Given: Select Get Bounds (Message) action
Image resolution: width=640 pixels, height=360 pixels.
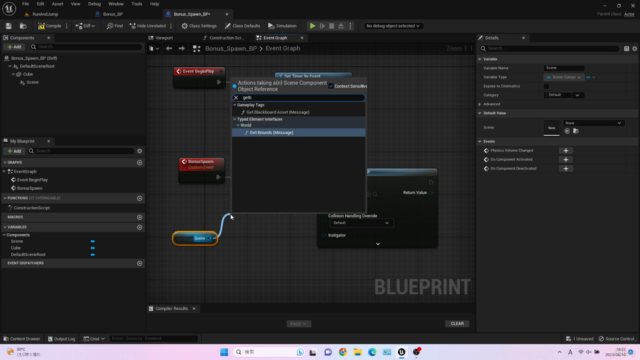Looking at the screenshot, I should tap(271, 133).
